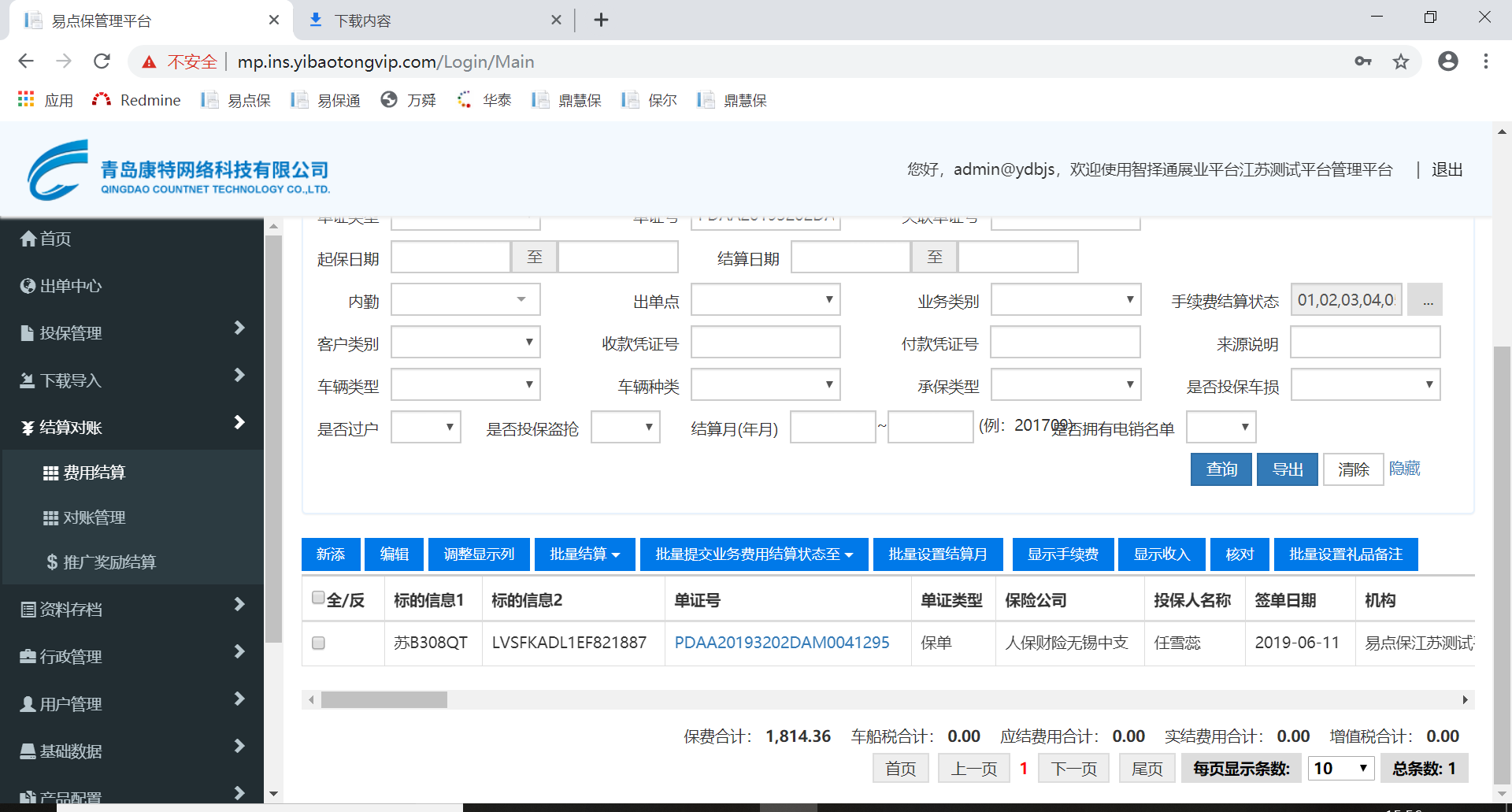Click the blue 查询 button
Viewport: 1512px width, 812px height.
point(1221,469)
